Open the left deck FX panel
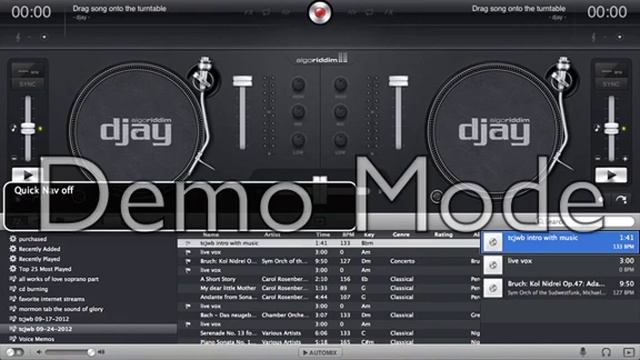 pyautogui.click(x=248, y=12)
